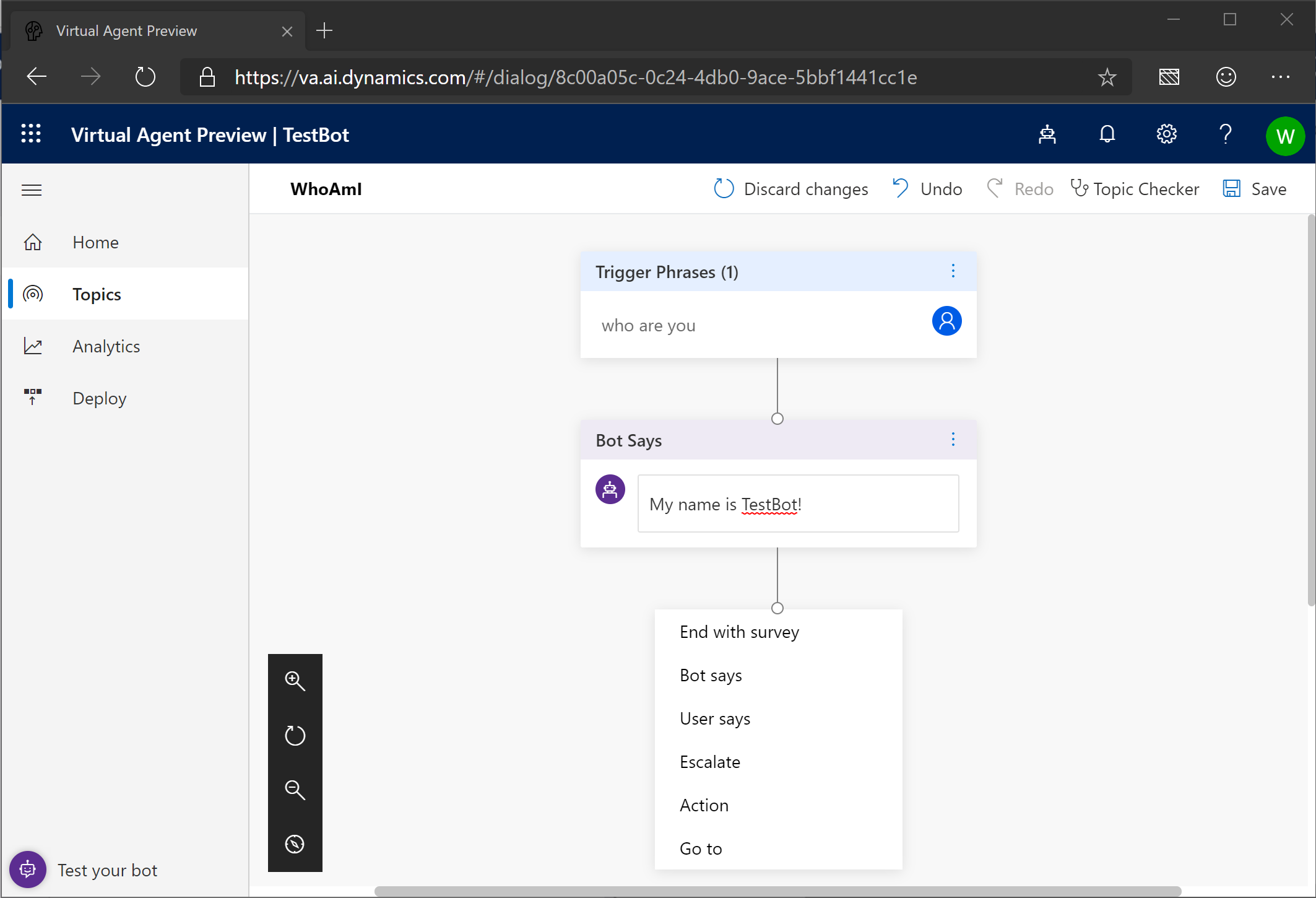Click the zoom out canvas icon
1316x898 pixels.
(x=295, y=790)
